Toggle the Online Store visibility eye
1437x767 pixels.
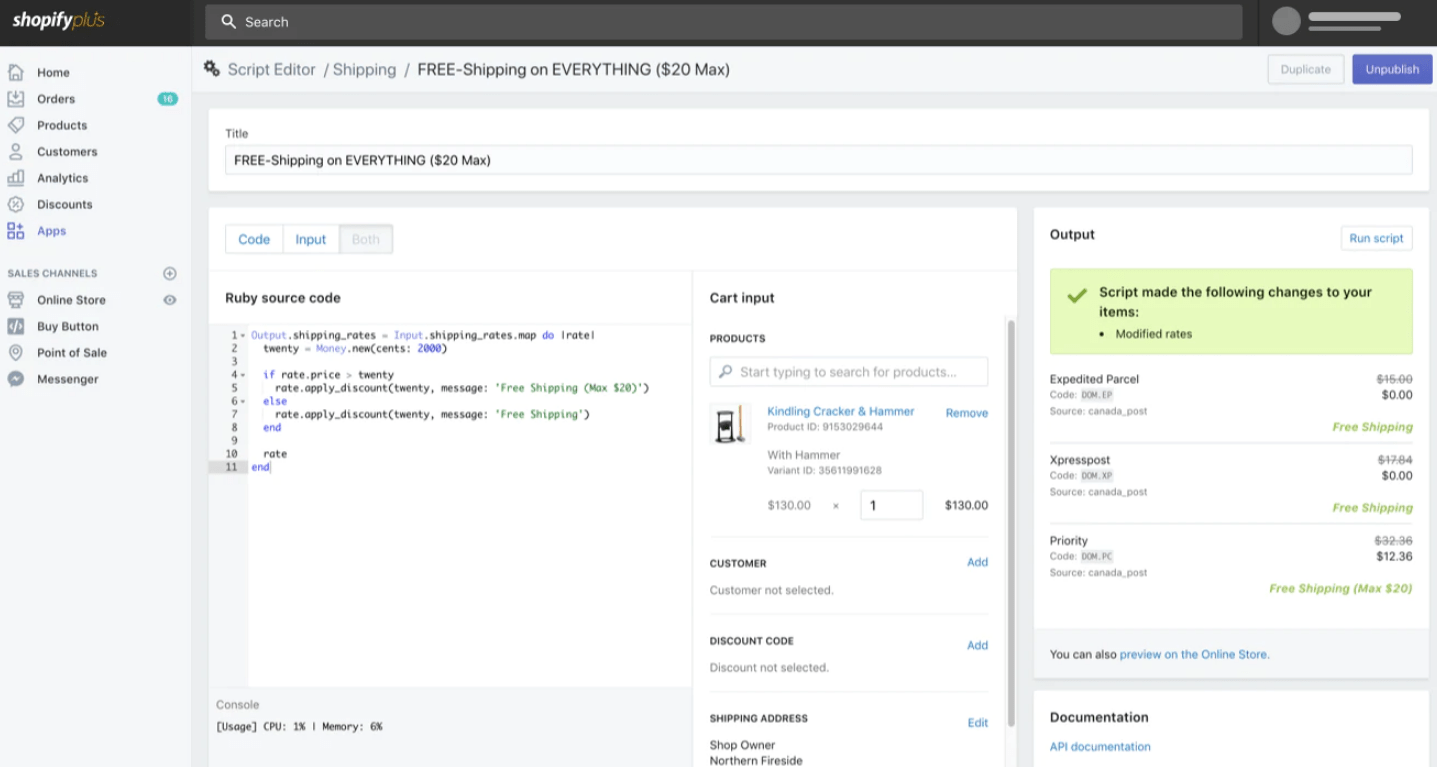[169, 299]
